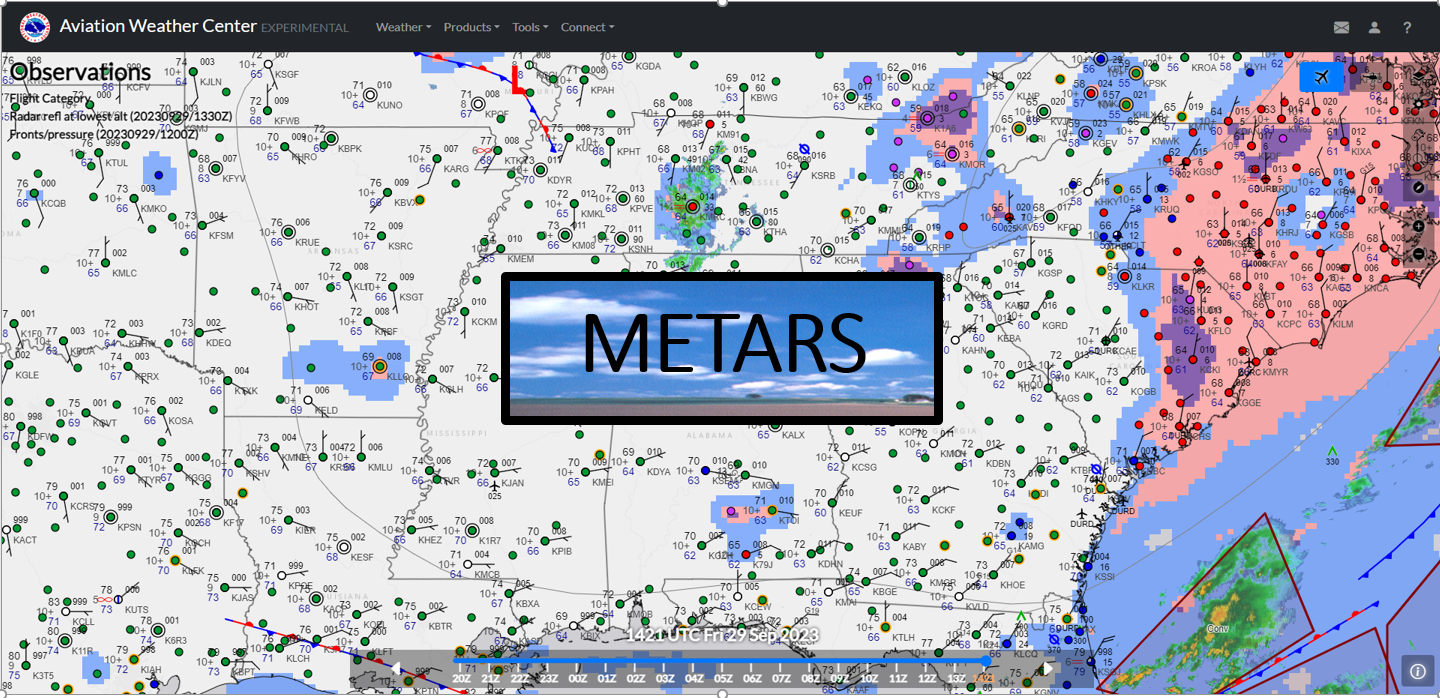Step the timeline forward with the right arrow
The width and height of the screenshot is (1440, 698).
[x=1048, y=669]
